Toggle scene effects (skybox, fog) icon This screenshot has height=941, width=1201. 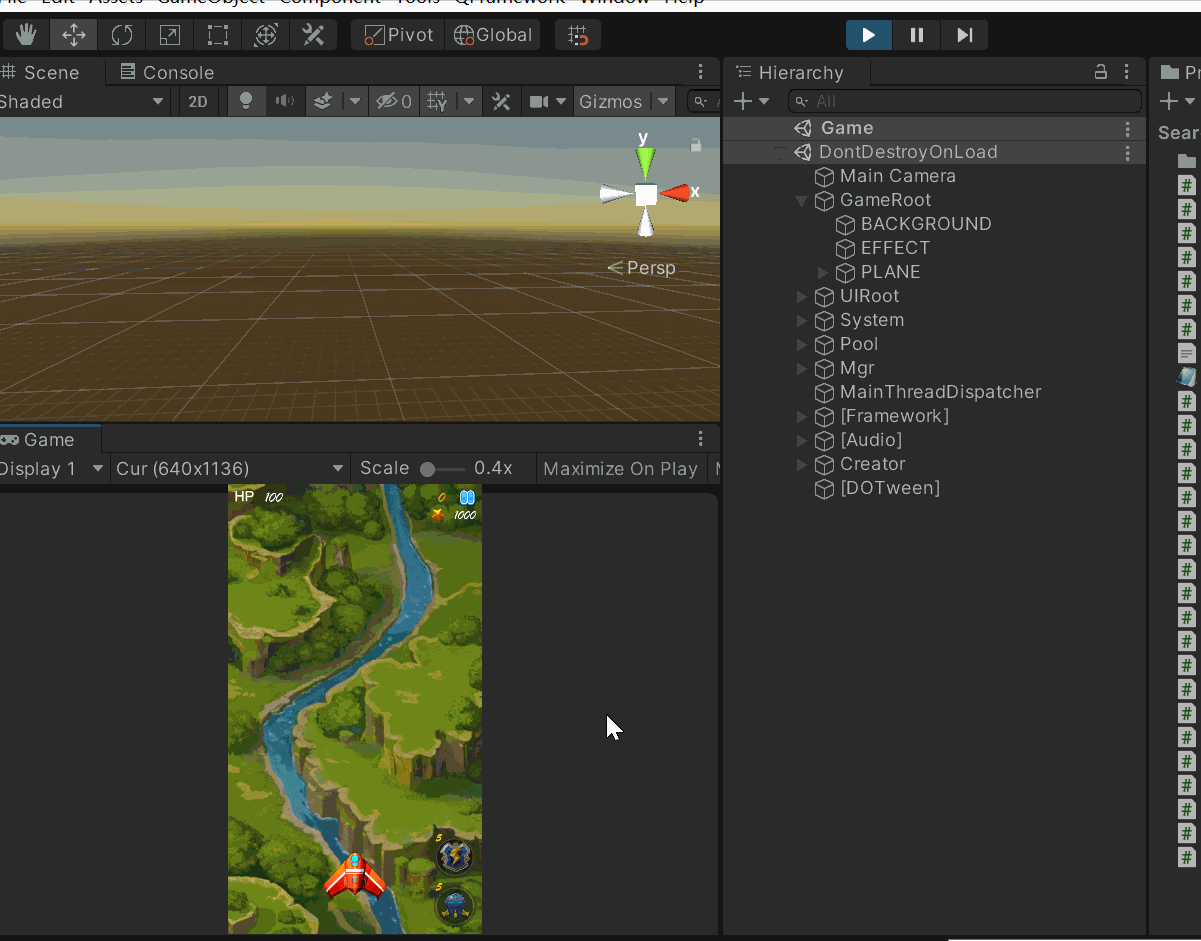point(323,101)
